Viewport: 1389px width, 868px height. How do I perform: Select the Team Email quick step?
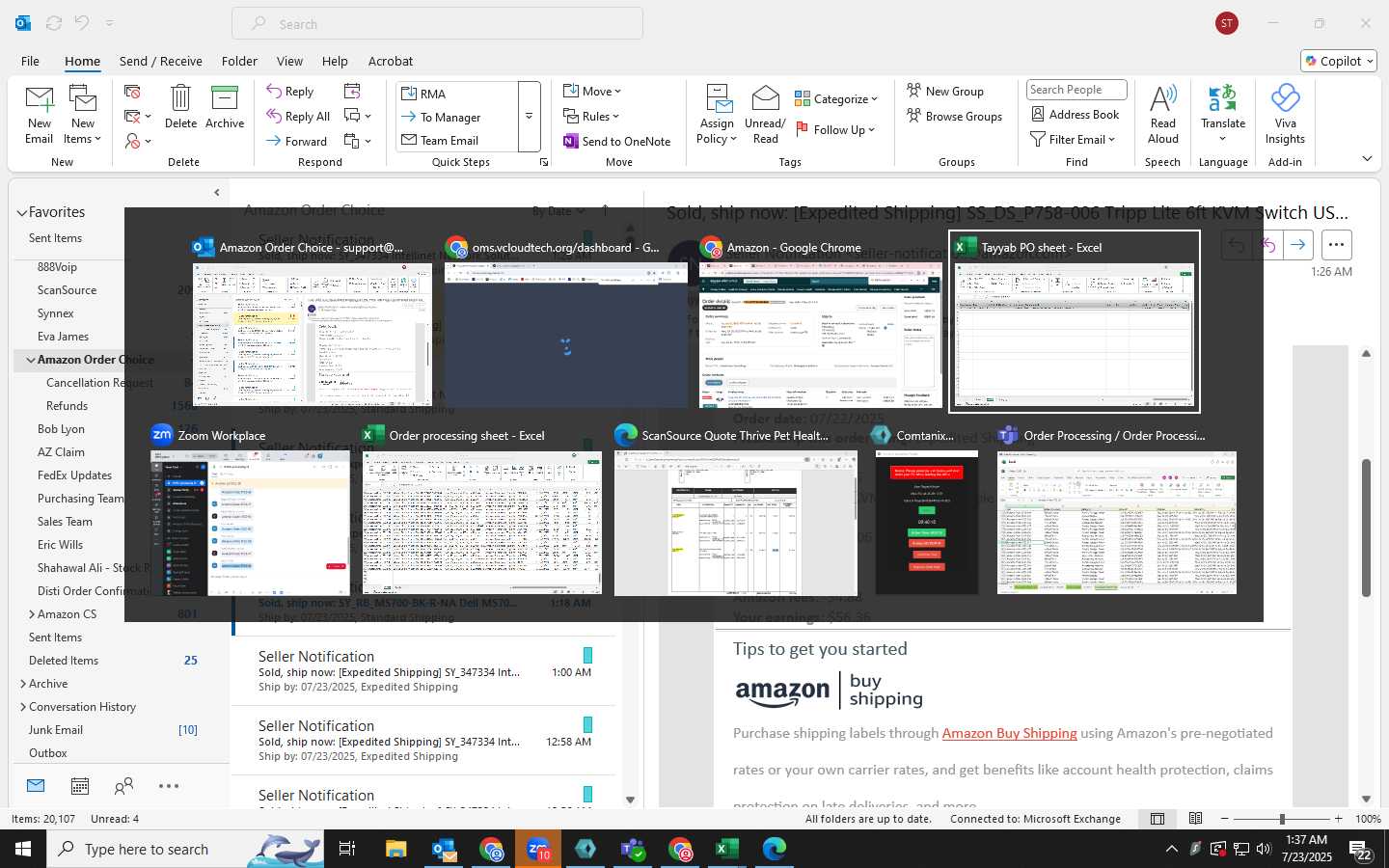coord(457,140)
